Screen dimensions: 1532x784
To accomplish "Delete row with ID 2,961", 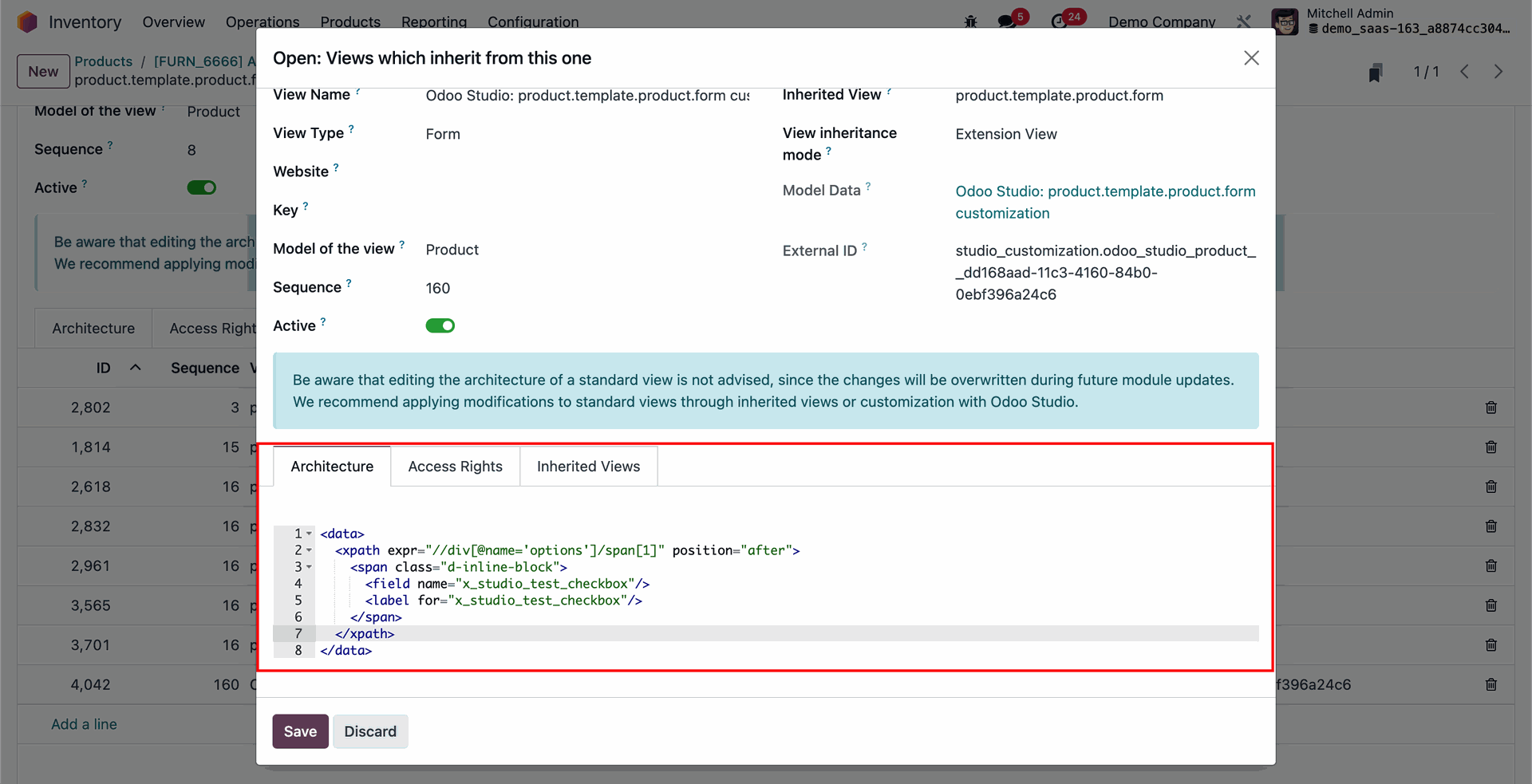I will (1491, 566).
